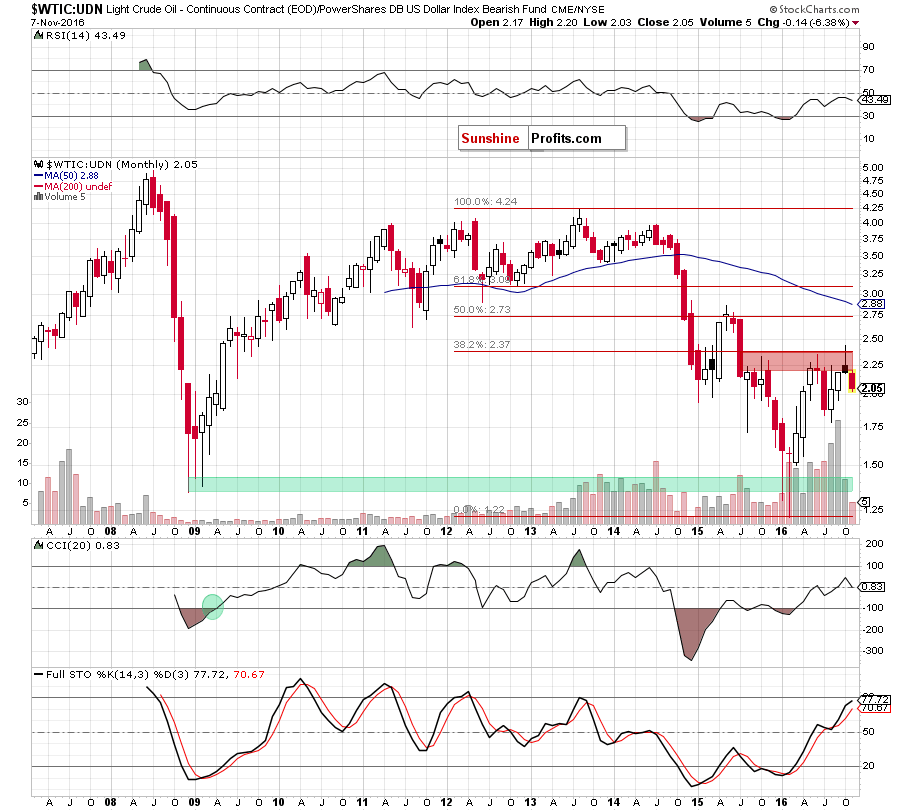Click the $WTIC:UDN (Monthly) 2.05 legend
Image resolution: width=900 pixels, height=811 pixels.
pos(122,164)
